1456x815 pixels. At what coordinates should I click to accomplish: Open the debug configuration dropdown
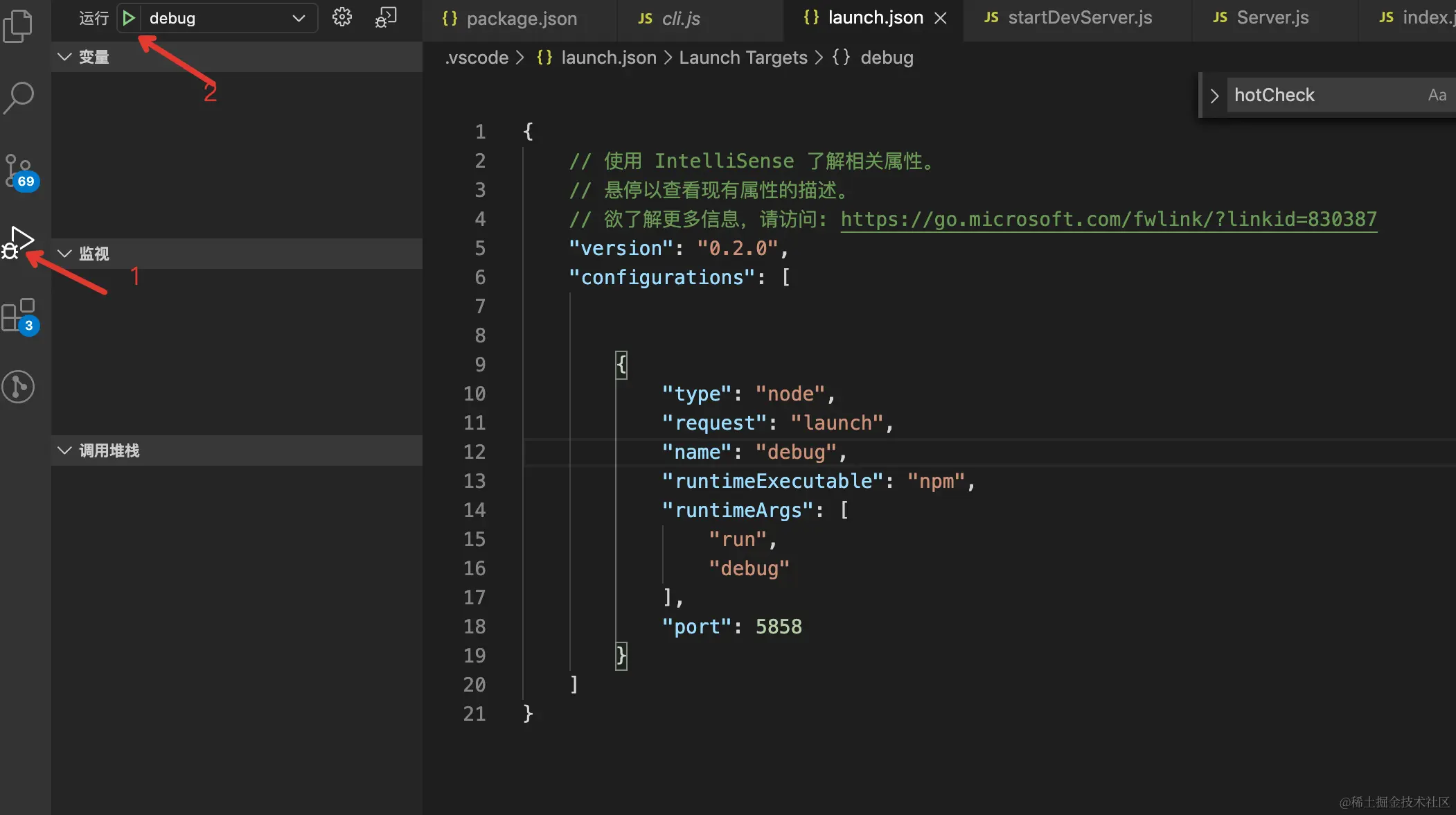click(299, 18)
